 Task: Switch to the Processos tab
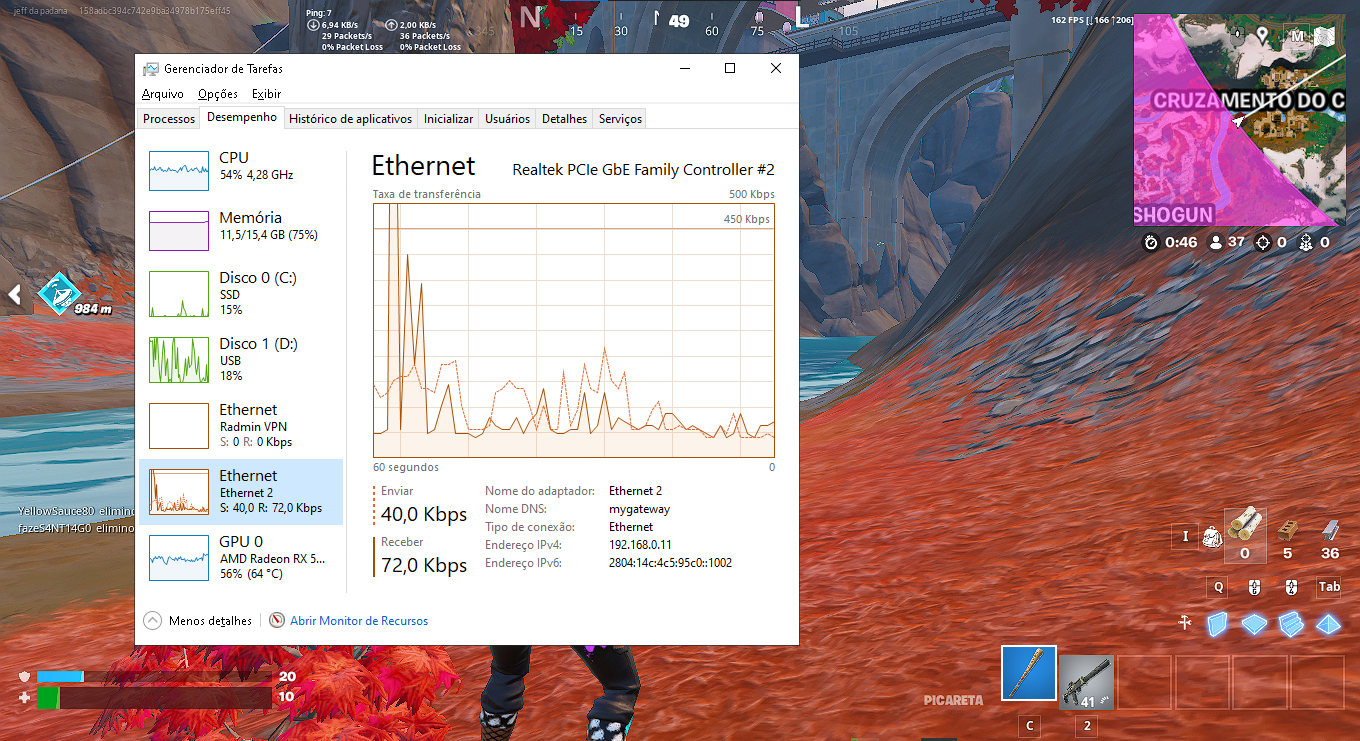169,118
